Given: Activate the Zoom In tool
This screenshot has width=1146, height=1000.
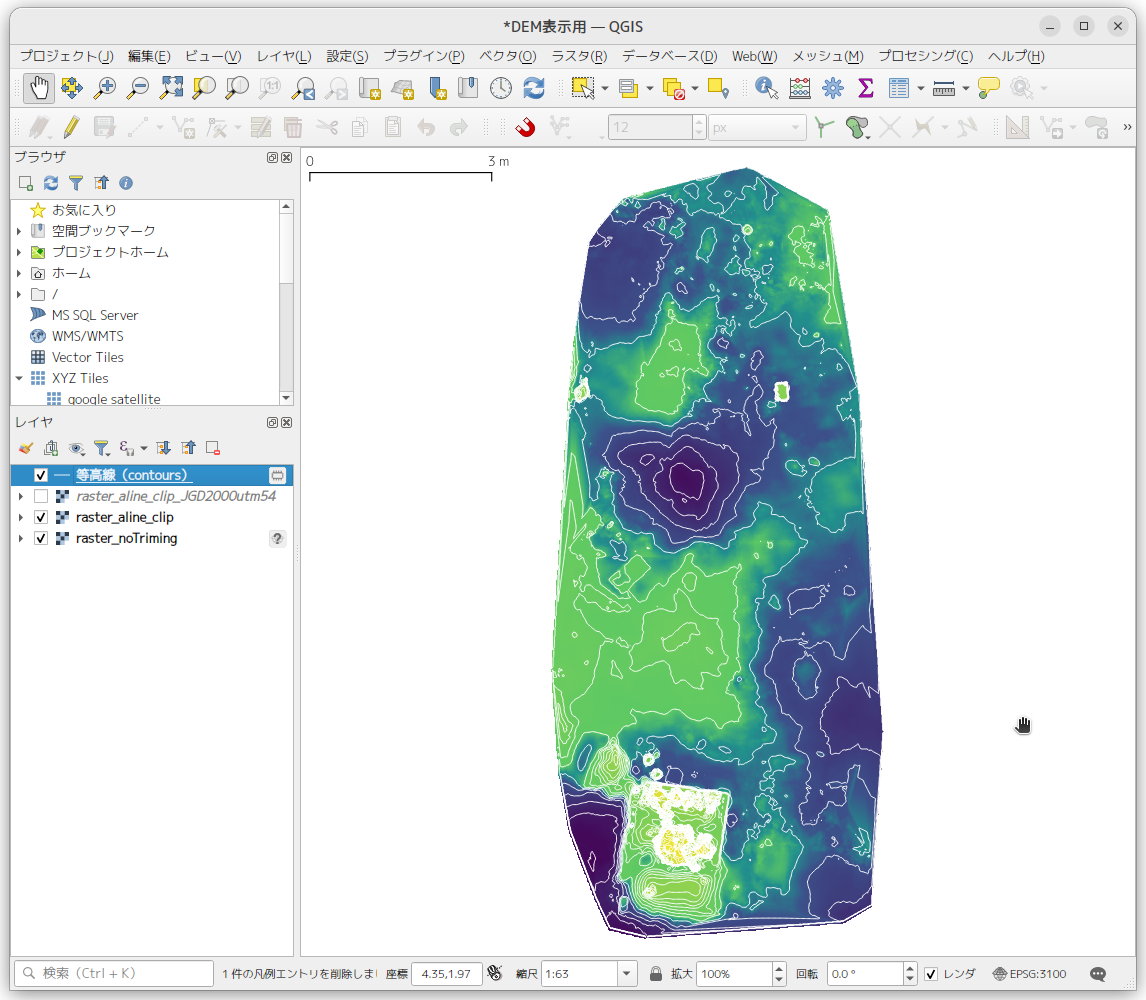Looking at the screenshot, I should pos(104,88).
